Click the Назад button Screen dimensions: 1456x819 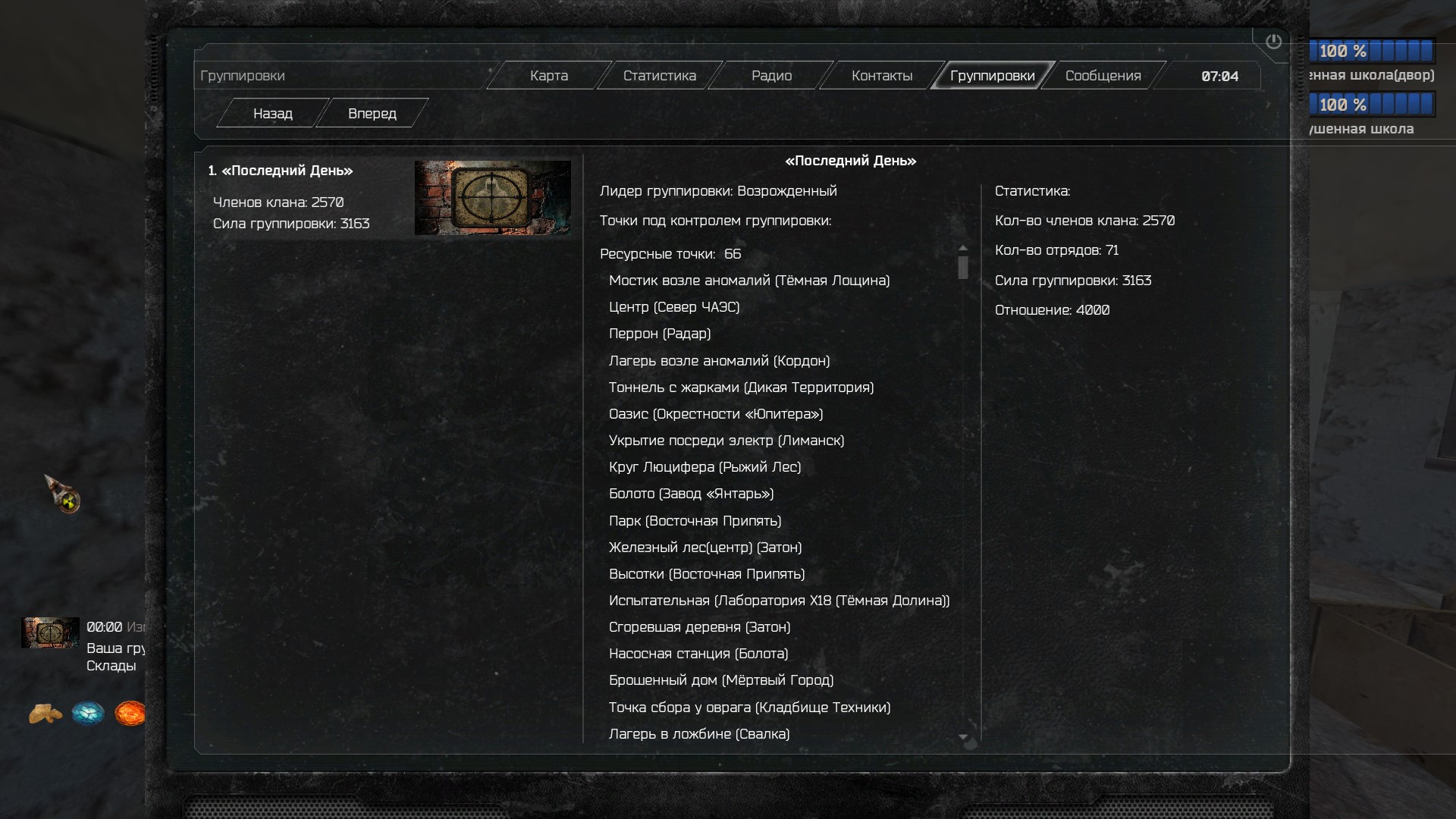pos(273,114)
